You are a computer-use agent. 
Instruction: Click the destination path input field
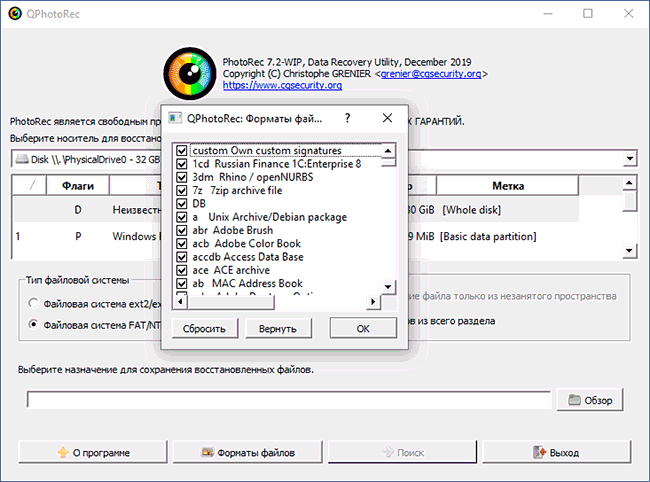[289, 400]
